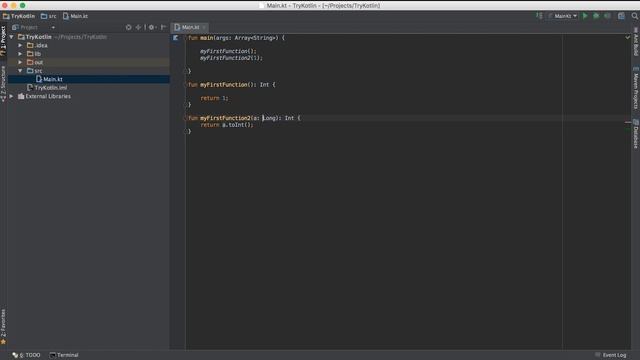Screen dimensions: 640x360
Task: Click the inspection status checkmark icon
Action: [x=628, y=38]
